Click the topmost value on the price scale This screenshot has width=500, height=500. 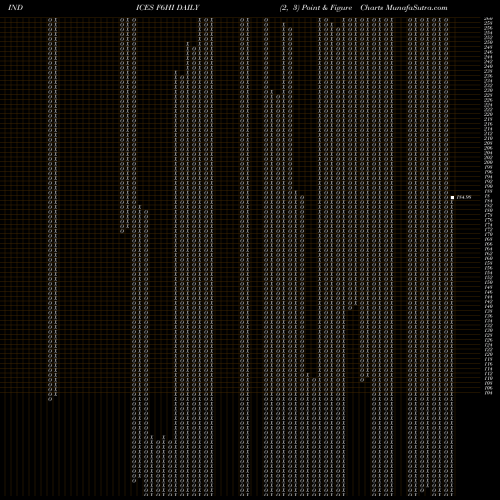[x=488, y=19]
